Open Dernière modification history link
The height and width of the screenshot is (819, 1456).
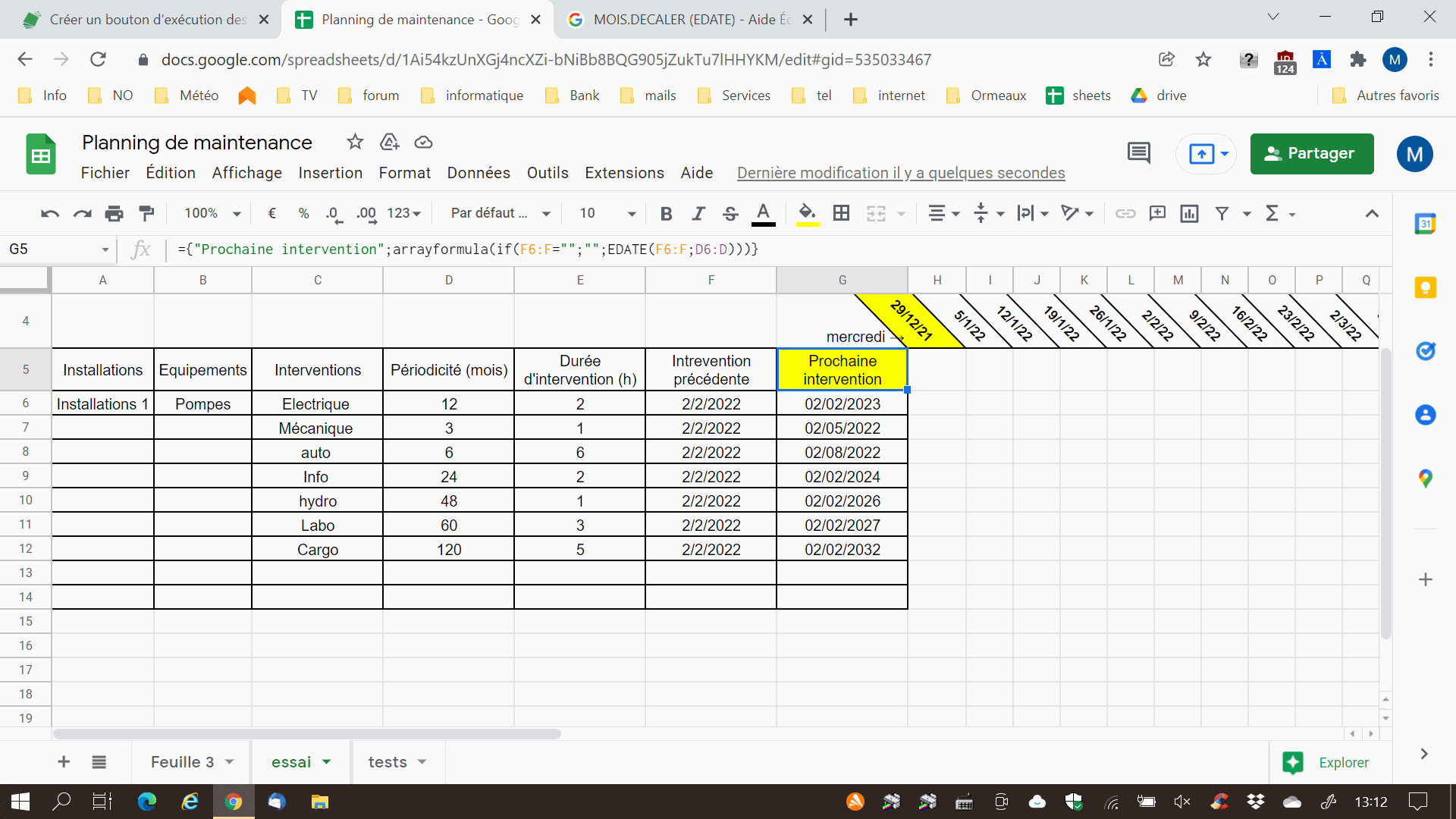pos(900,173)
